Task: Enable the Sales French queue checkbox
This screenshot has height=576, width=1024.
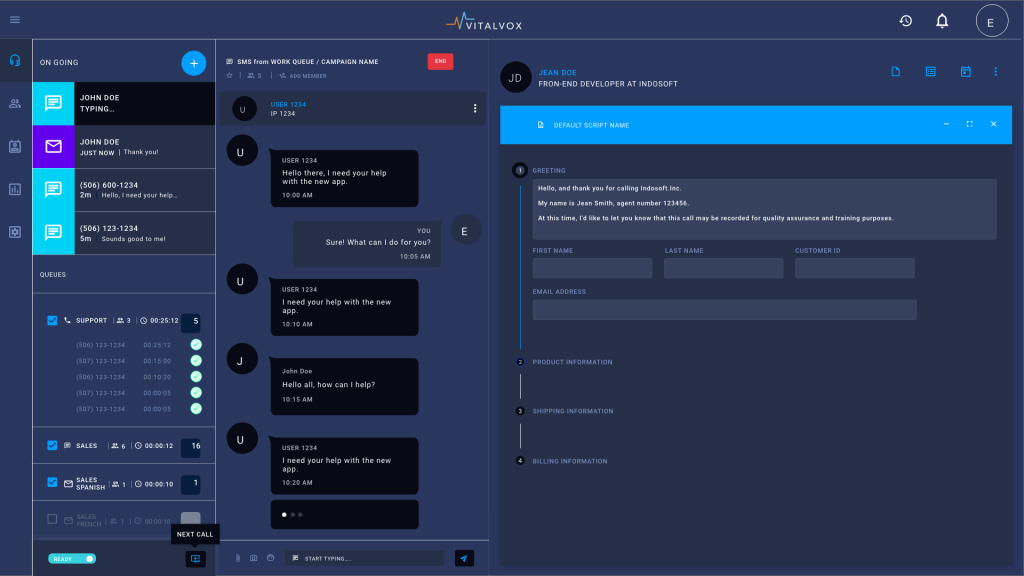Action: point(53,520)
